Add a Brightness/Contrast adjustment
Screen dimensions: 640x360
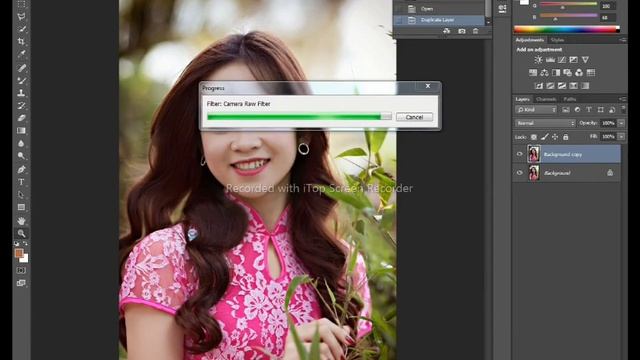tap(538, 60)
